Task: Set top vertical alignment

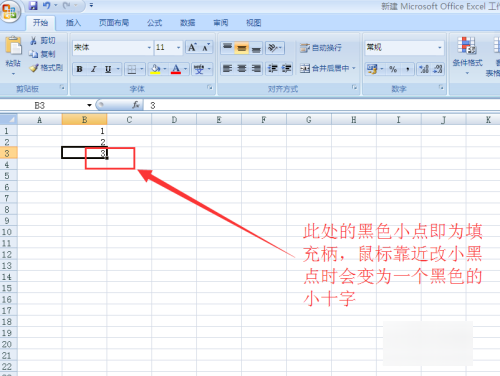Action: pyautogui.click(x=227, y=48)
